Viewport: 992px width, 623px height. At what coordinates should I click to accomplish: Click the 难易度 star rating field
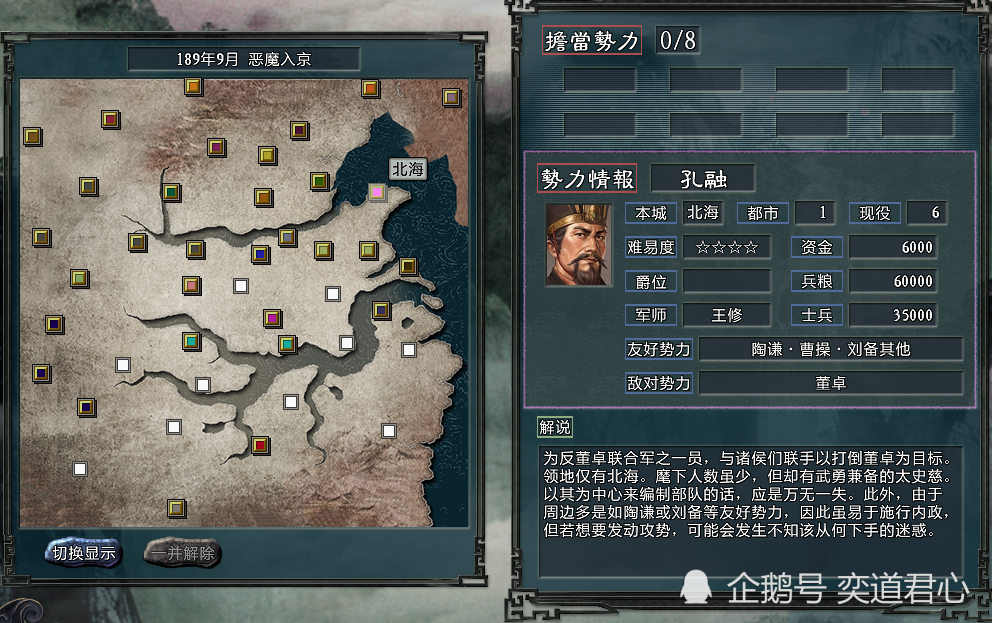click(727, 247)
